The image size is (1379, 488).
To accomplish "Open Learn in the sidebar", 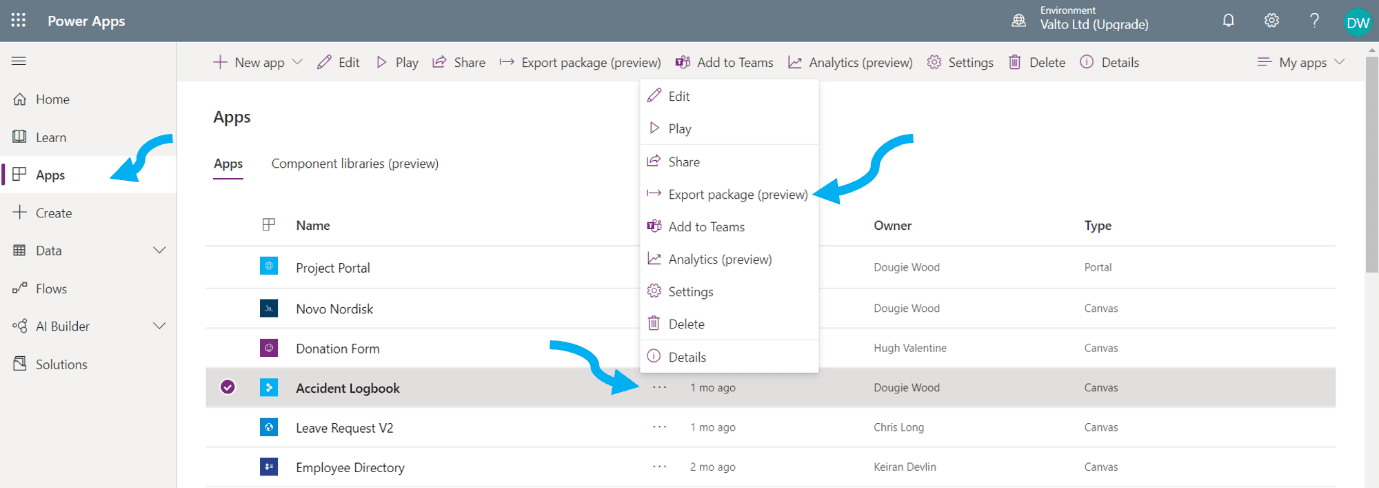I will (x=51, y=137).
